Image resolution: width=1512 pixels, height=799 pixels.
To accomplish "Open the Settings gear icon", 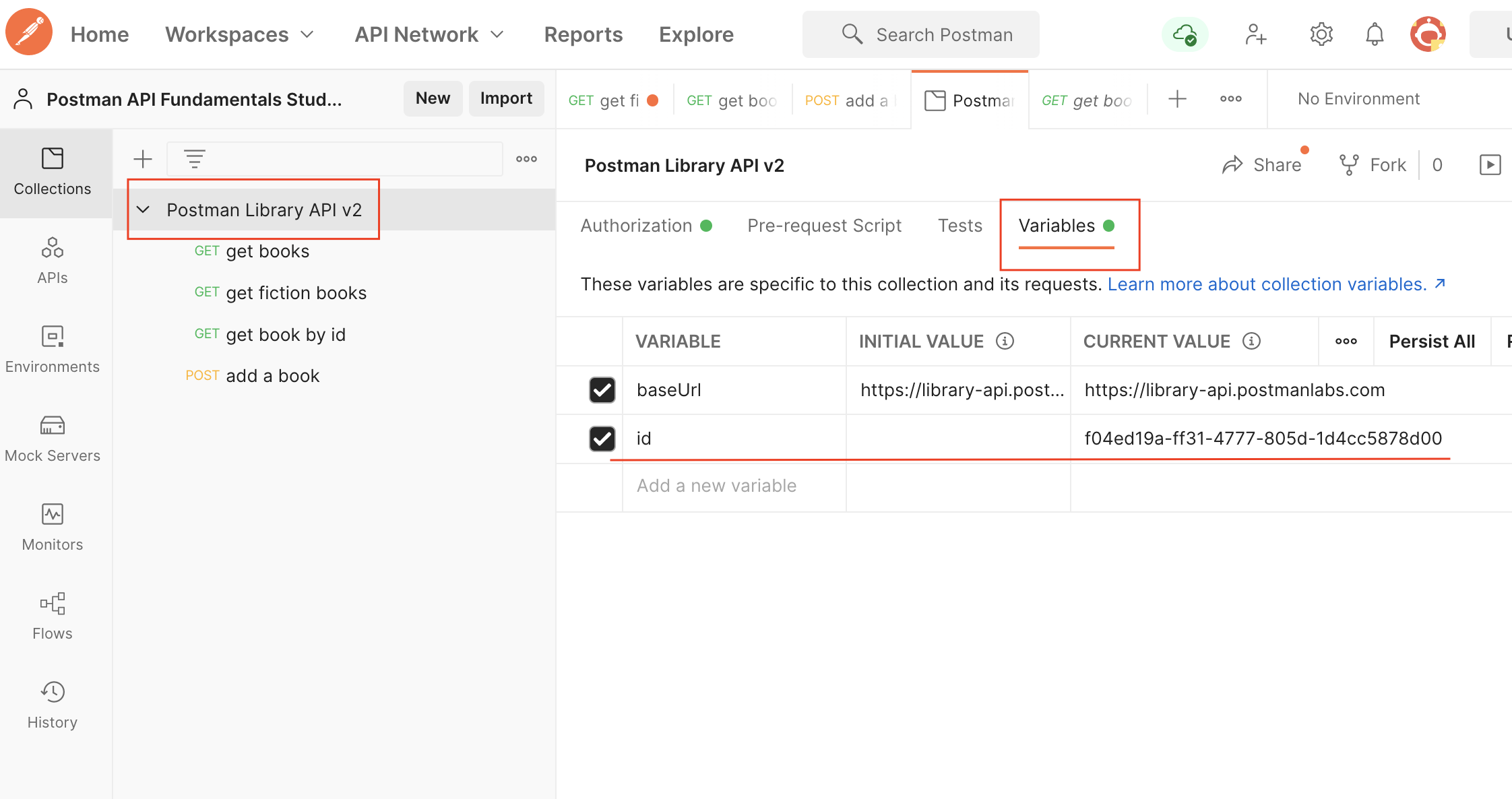I will click(x=1321, y=34).
